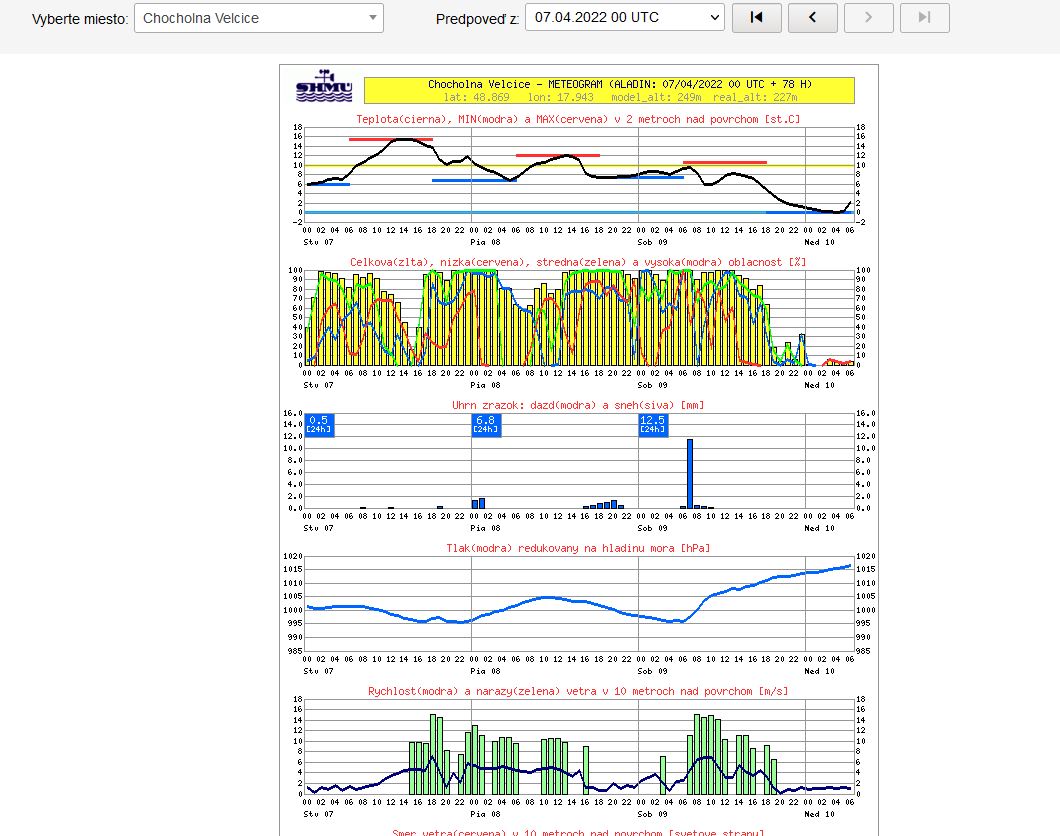The width and height of the screenshot is (1060, 836).
Task: Click the SHMU logo in the meteogram
Action: tap(324, 87)
